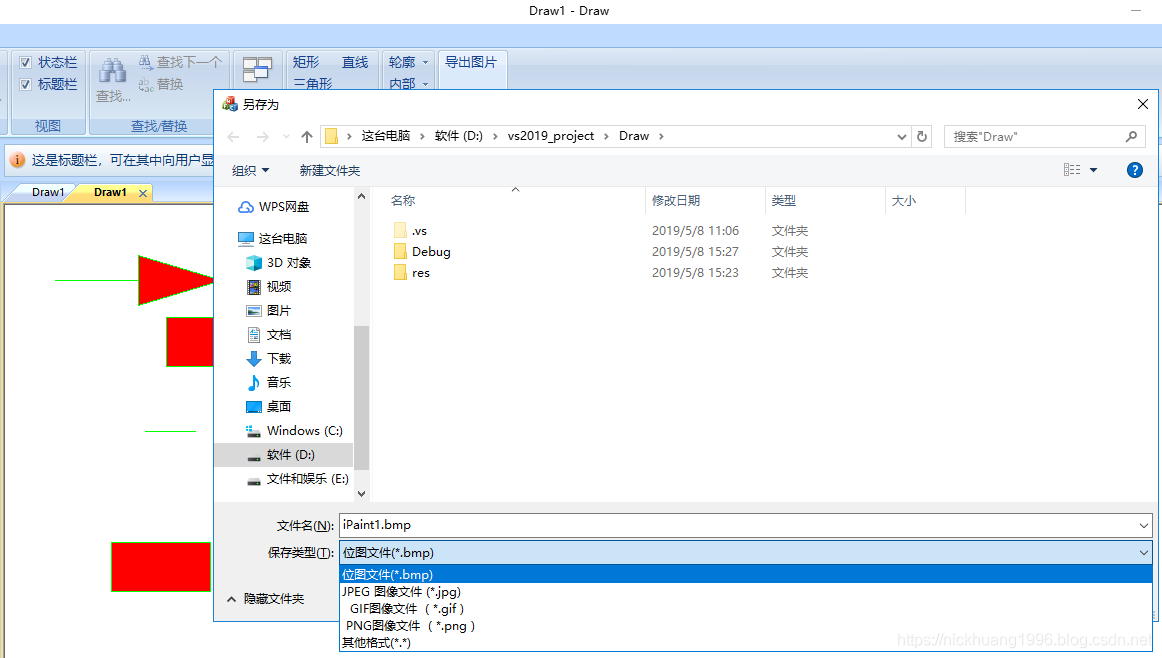The height and width of the screenshot is (658, 1162).
Task: Collapse the 保存类型 combo box
Action: point(1143,553)
